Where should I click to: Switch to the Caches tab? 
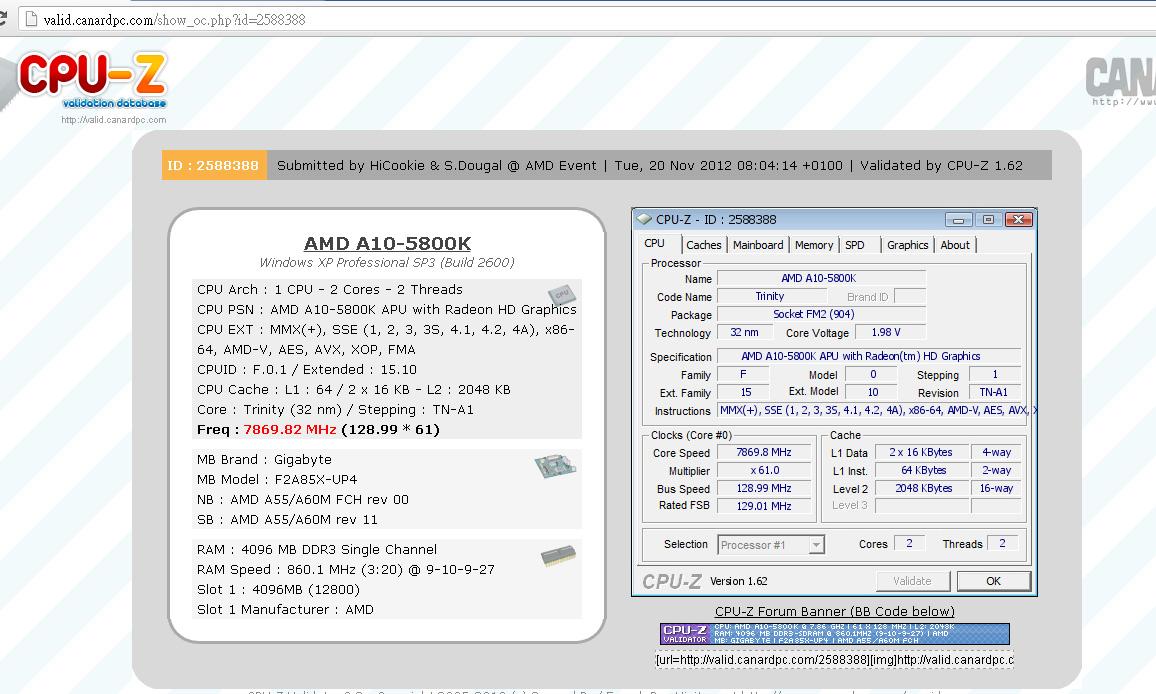click(703, 245)
